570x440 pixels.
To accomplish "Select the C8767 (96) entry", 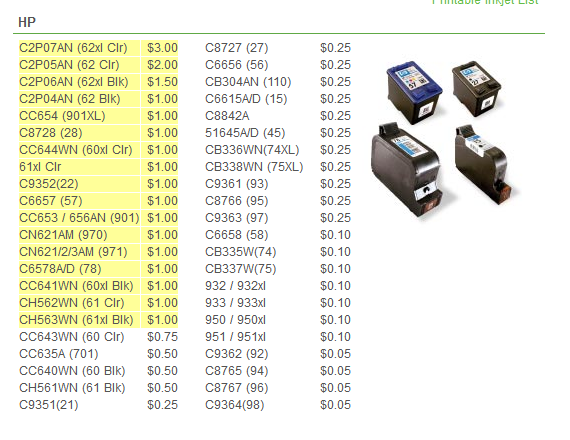I will click(237, 388).
